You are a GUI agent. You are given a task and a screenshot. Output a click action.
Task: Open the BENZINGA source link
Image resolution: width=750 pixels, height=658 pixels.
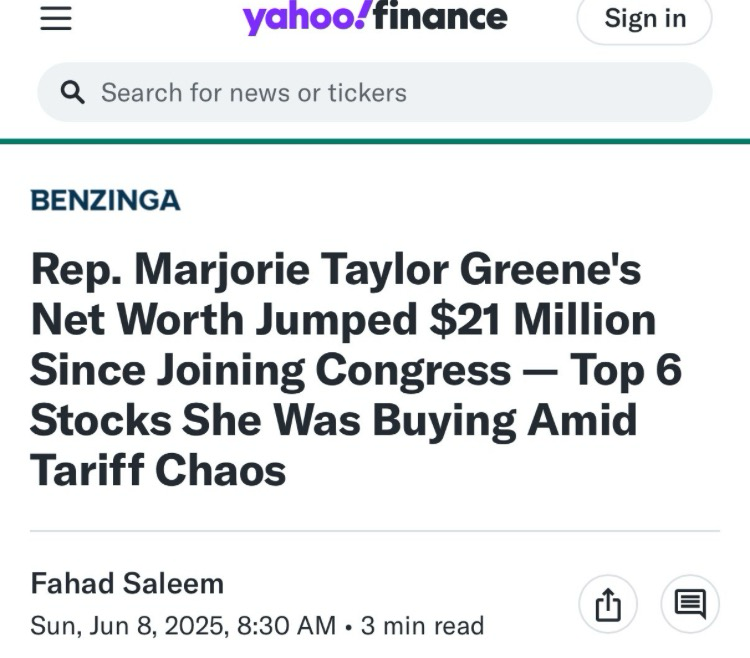pos(105,201)
